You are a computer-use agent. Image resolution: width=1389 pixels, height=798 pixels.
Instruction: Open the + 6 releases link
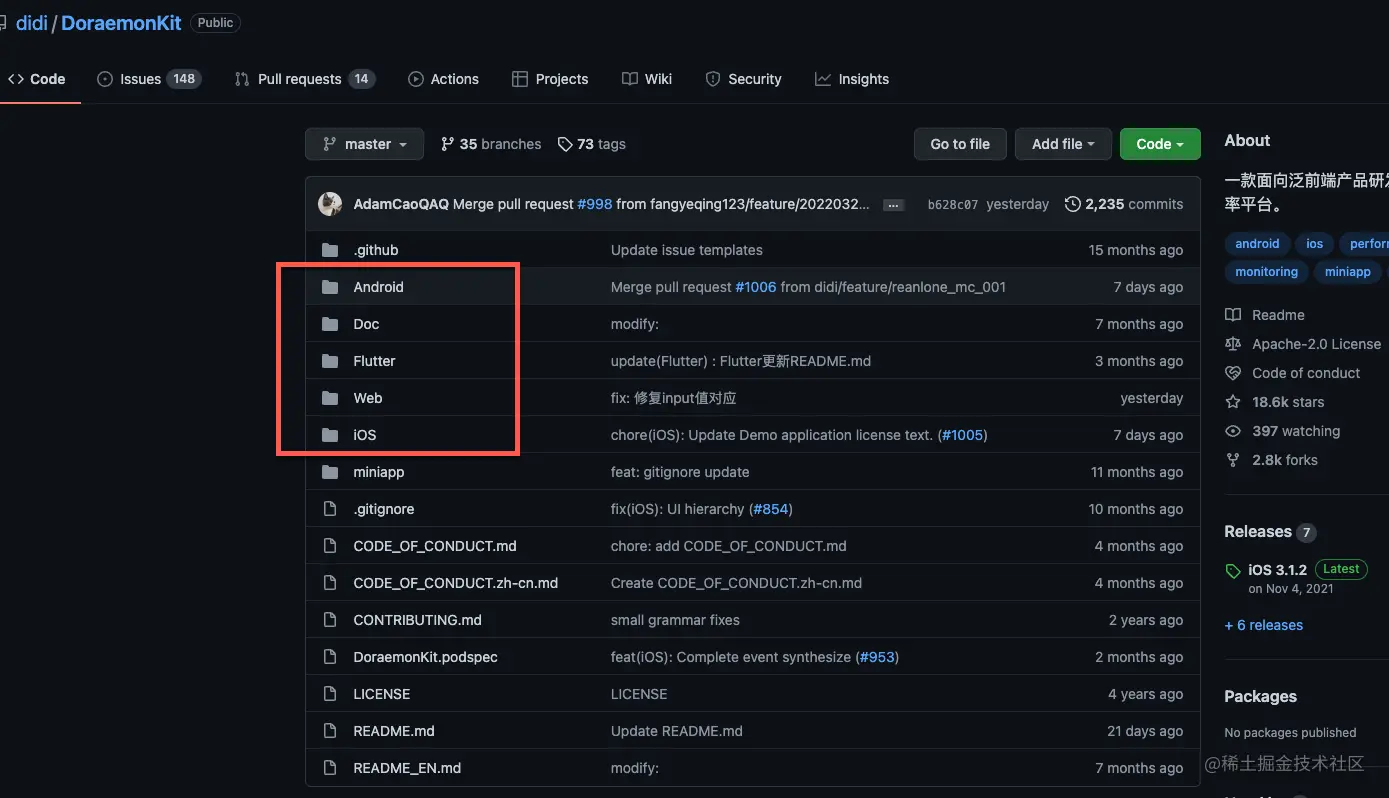[1264, 625]
